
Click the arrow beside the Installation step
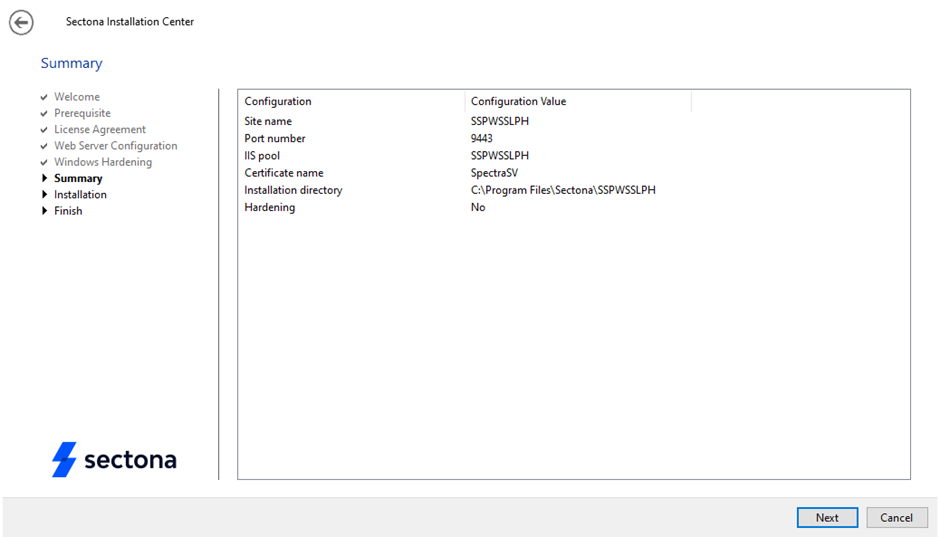[44, 195]
